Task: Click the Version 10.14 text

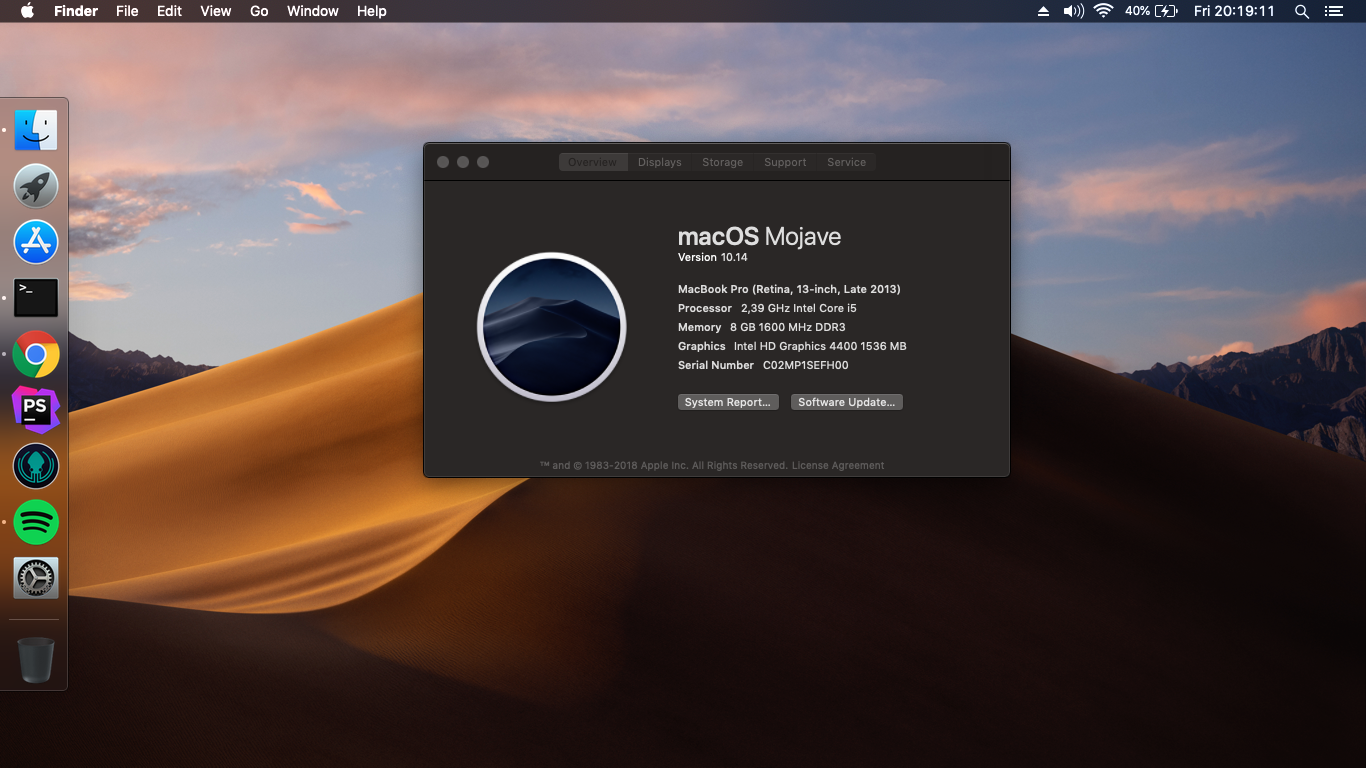Action: tap(713, 257)
